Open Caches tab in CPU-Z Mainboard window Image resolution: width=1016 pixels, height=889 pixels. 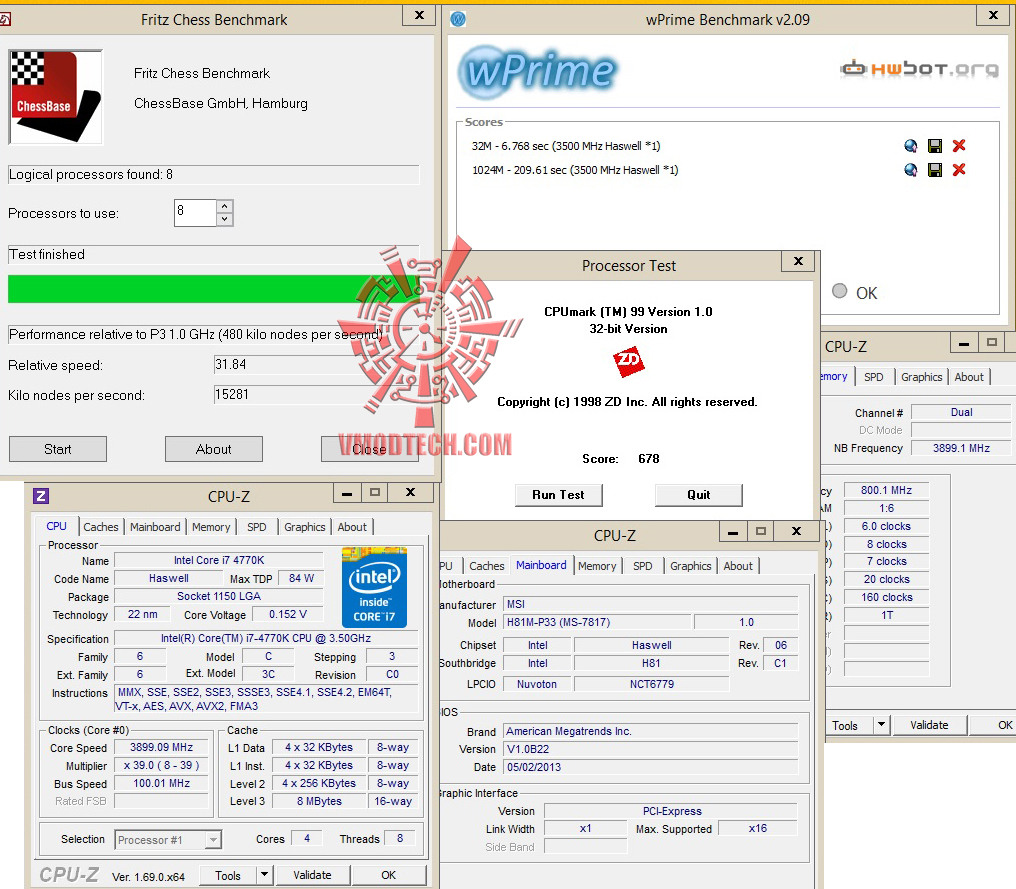click(487, 566)
